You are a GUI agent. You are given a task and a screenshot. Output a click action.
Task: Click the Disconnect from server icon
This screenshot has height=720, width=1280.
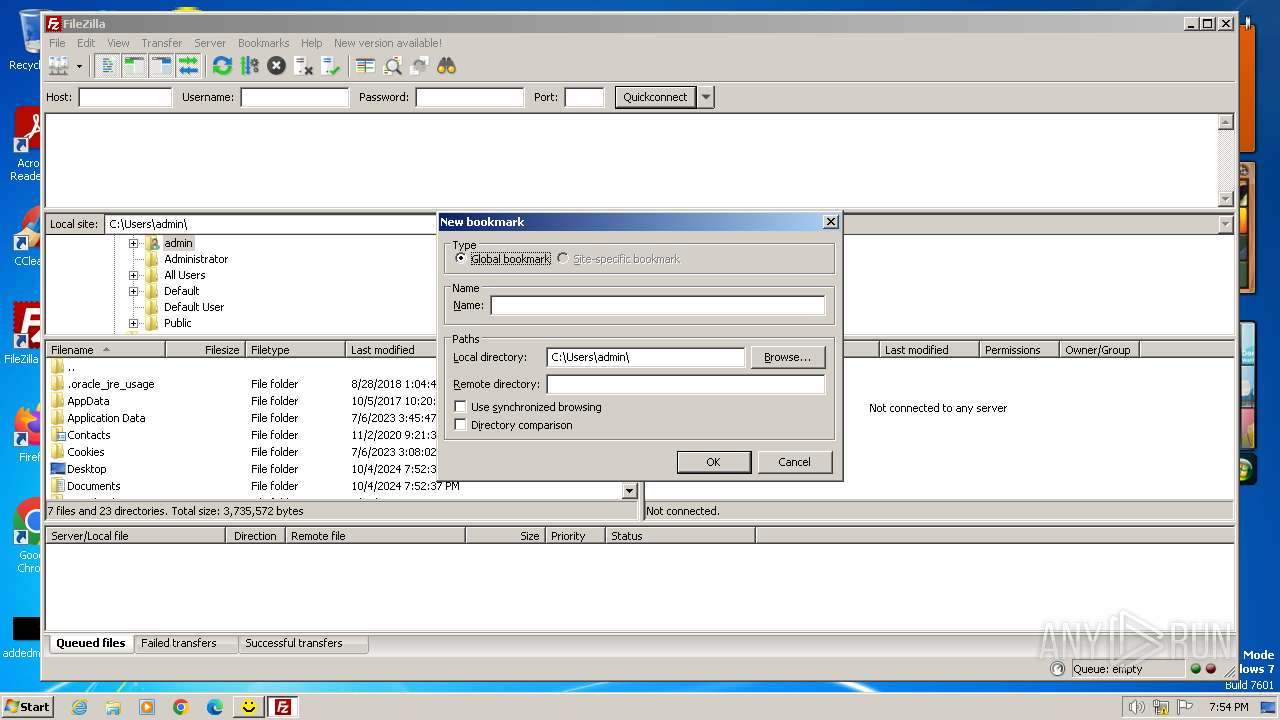(x=303, y=66)
